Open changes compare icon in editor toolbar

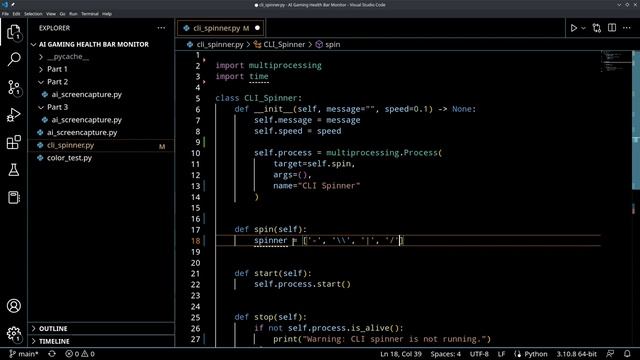(597, 28)
